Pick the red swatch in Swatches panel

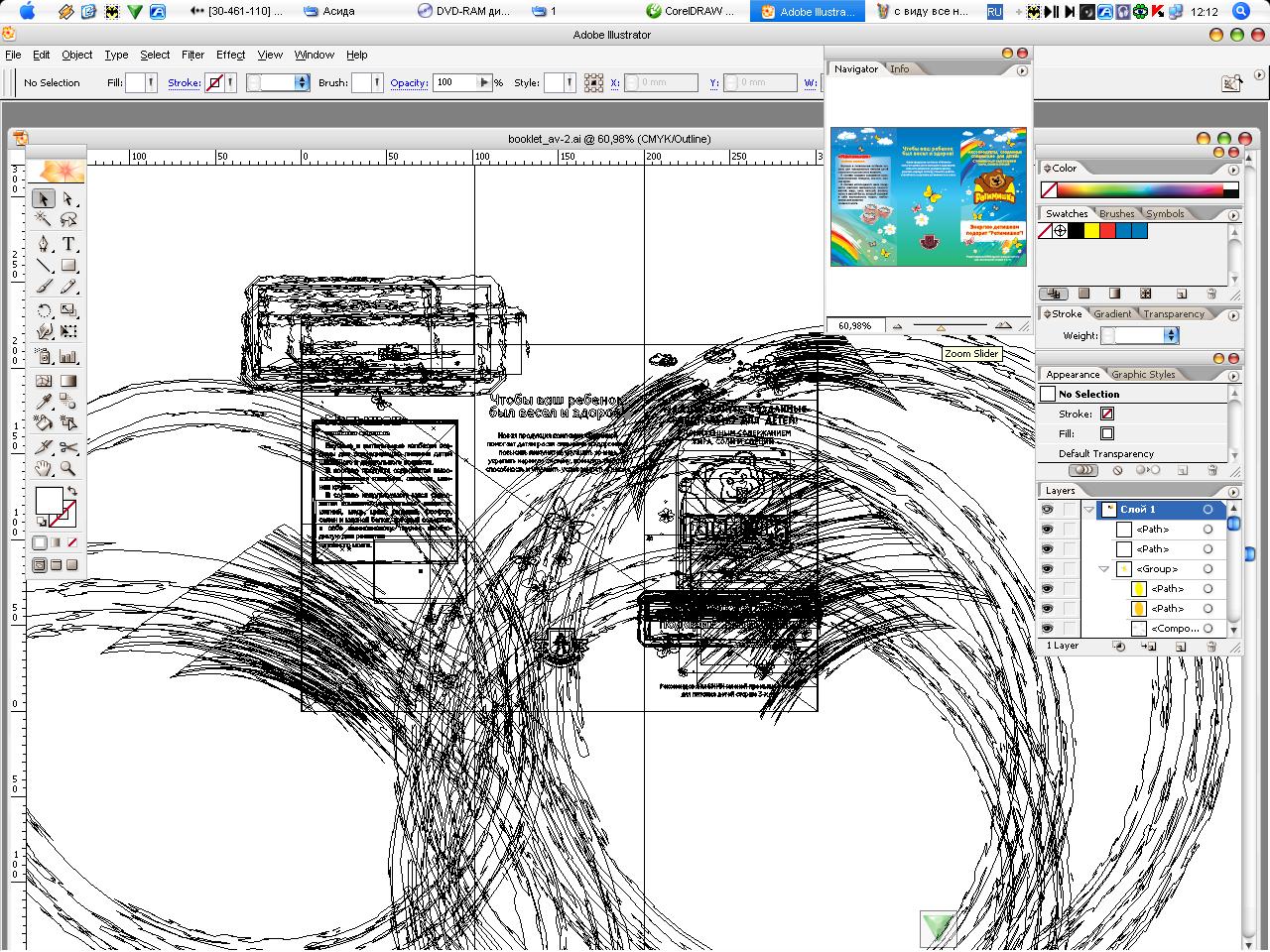coord(1107,231)
